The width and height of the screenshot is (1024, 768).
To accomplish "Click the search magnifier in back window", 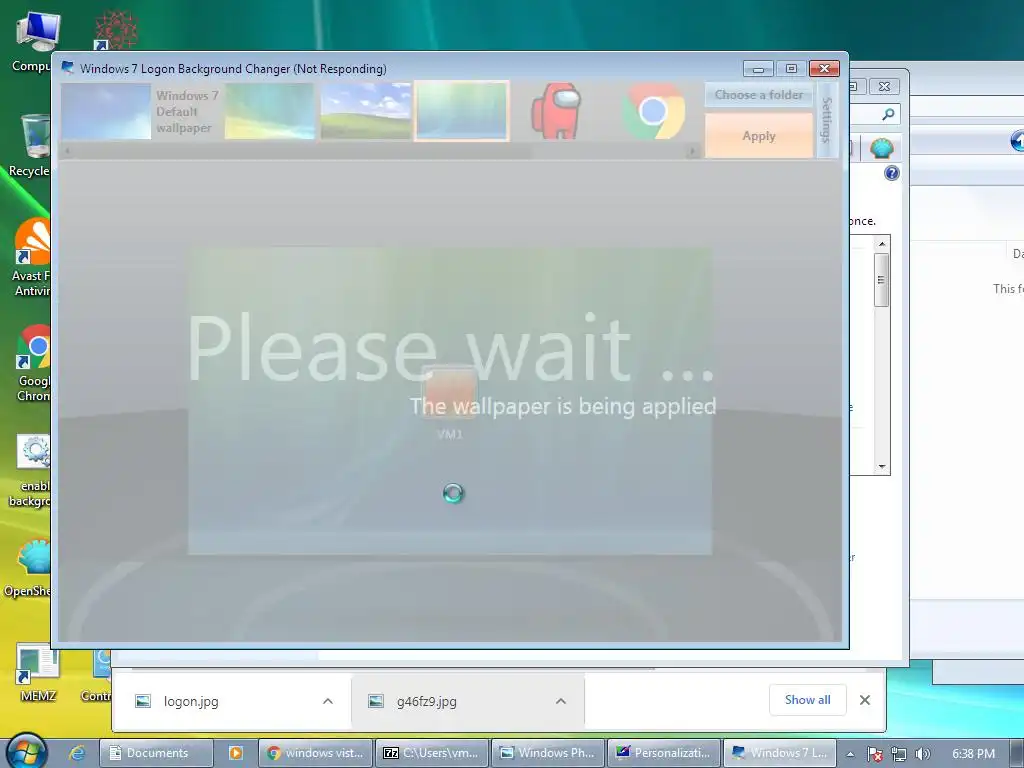I will [x=888, y=114].
